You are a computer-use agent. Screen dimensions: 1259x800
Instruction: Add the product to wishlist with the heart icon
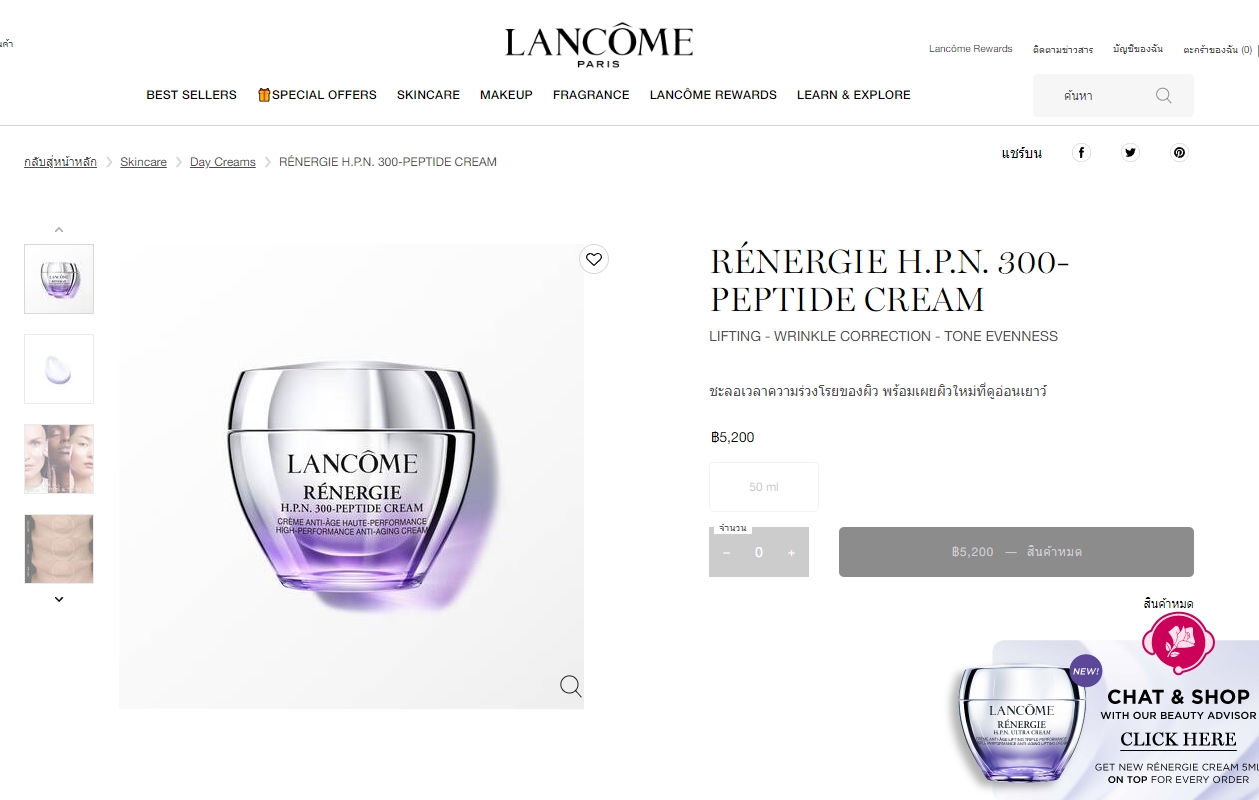(x=594, y=259)
